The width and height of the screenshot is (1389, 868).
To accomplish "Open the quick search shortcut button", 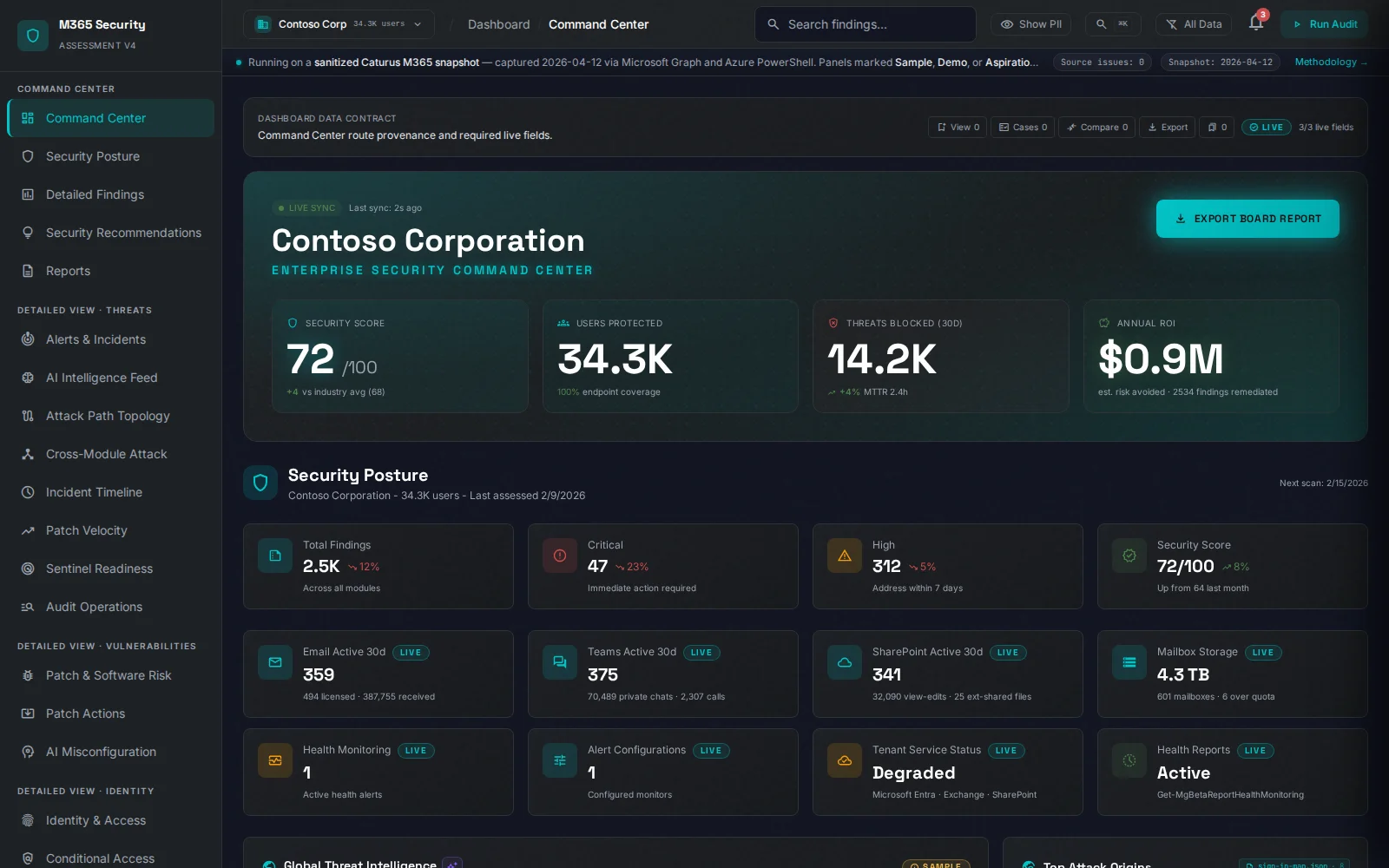I will tap(1112, 24).
